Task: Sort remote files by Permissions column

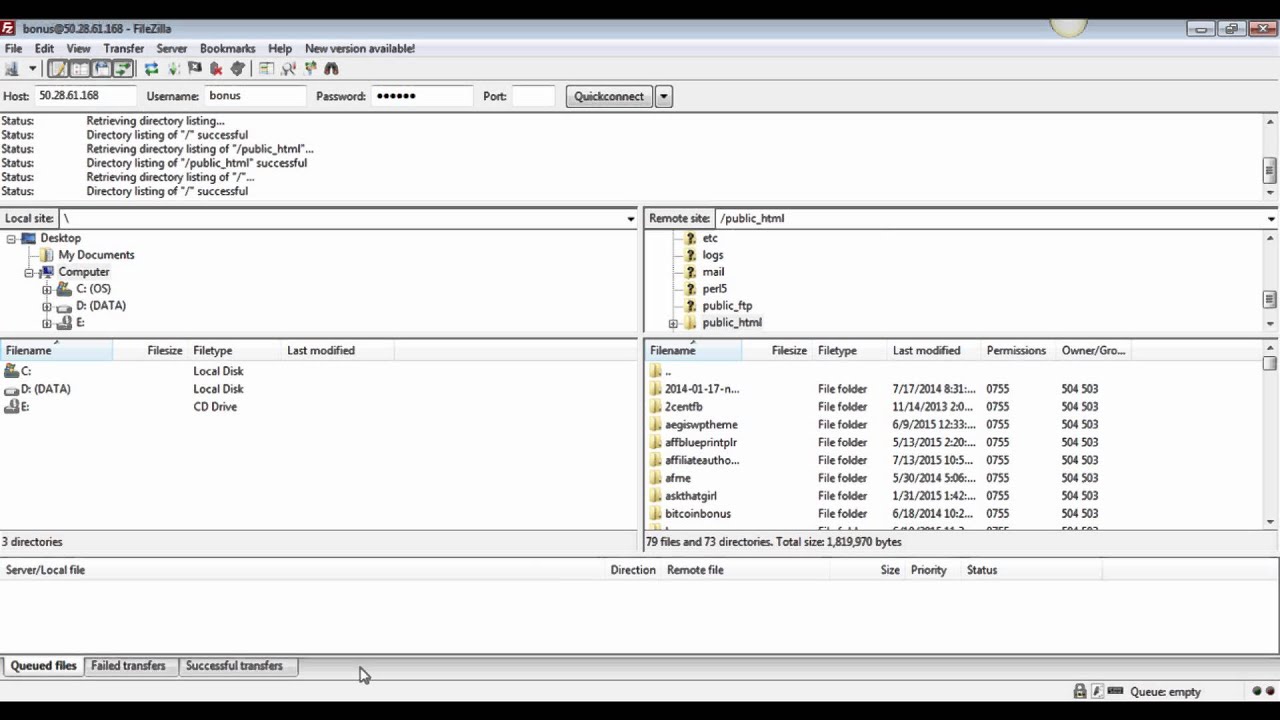Action: pos(1019,350)
